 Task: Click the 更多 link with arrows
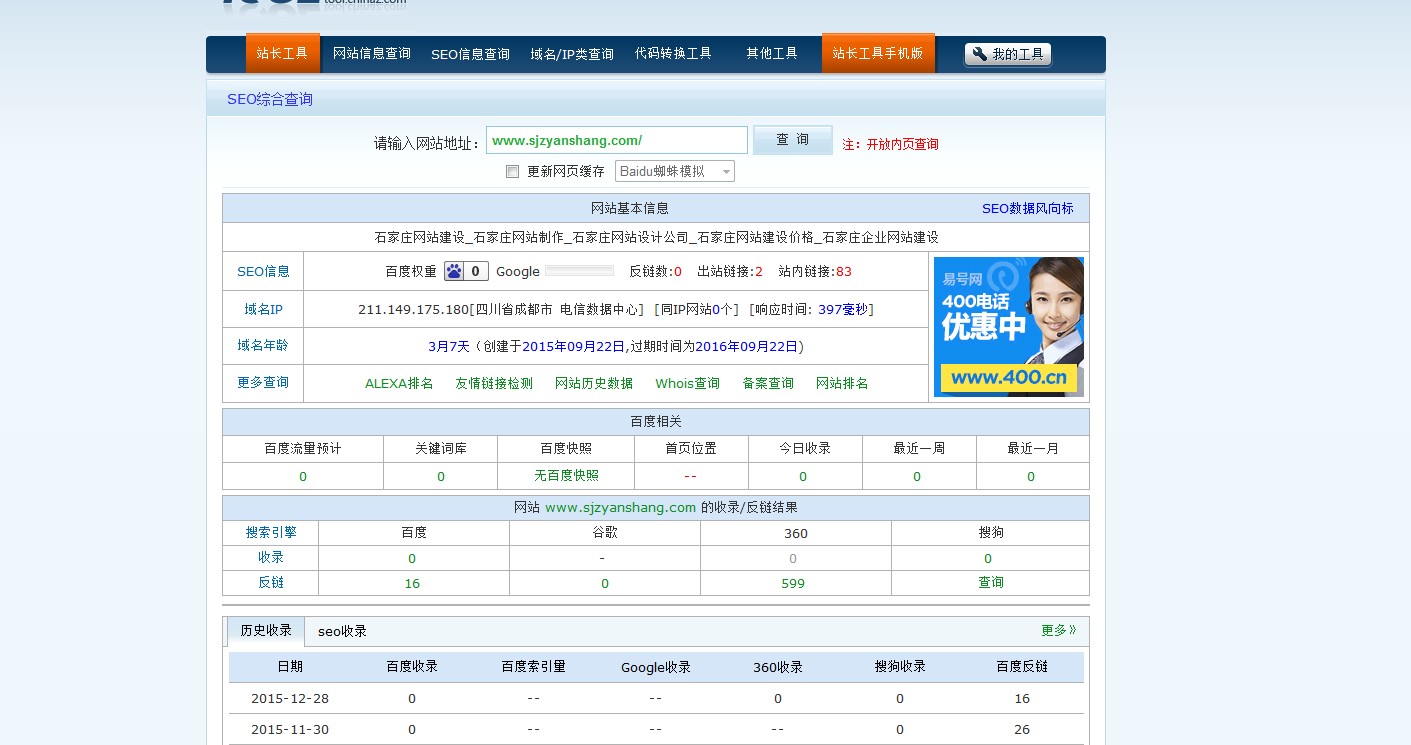click(1058, 630)
